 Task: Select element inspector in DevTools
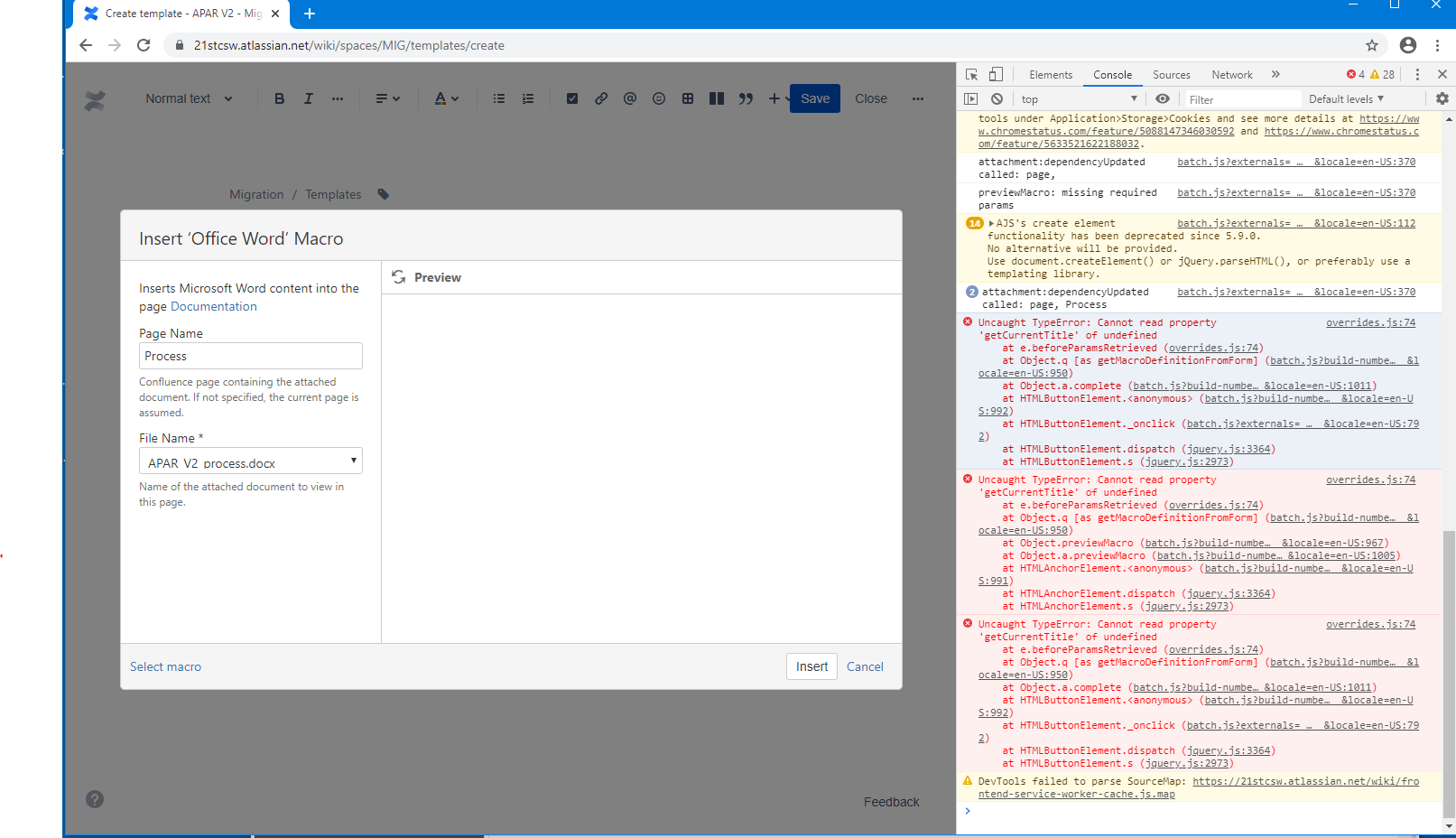[971, 75]
